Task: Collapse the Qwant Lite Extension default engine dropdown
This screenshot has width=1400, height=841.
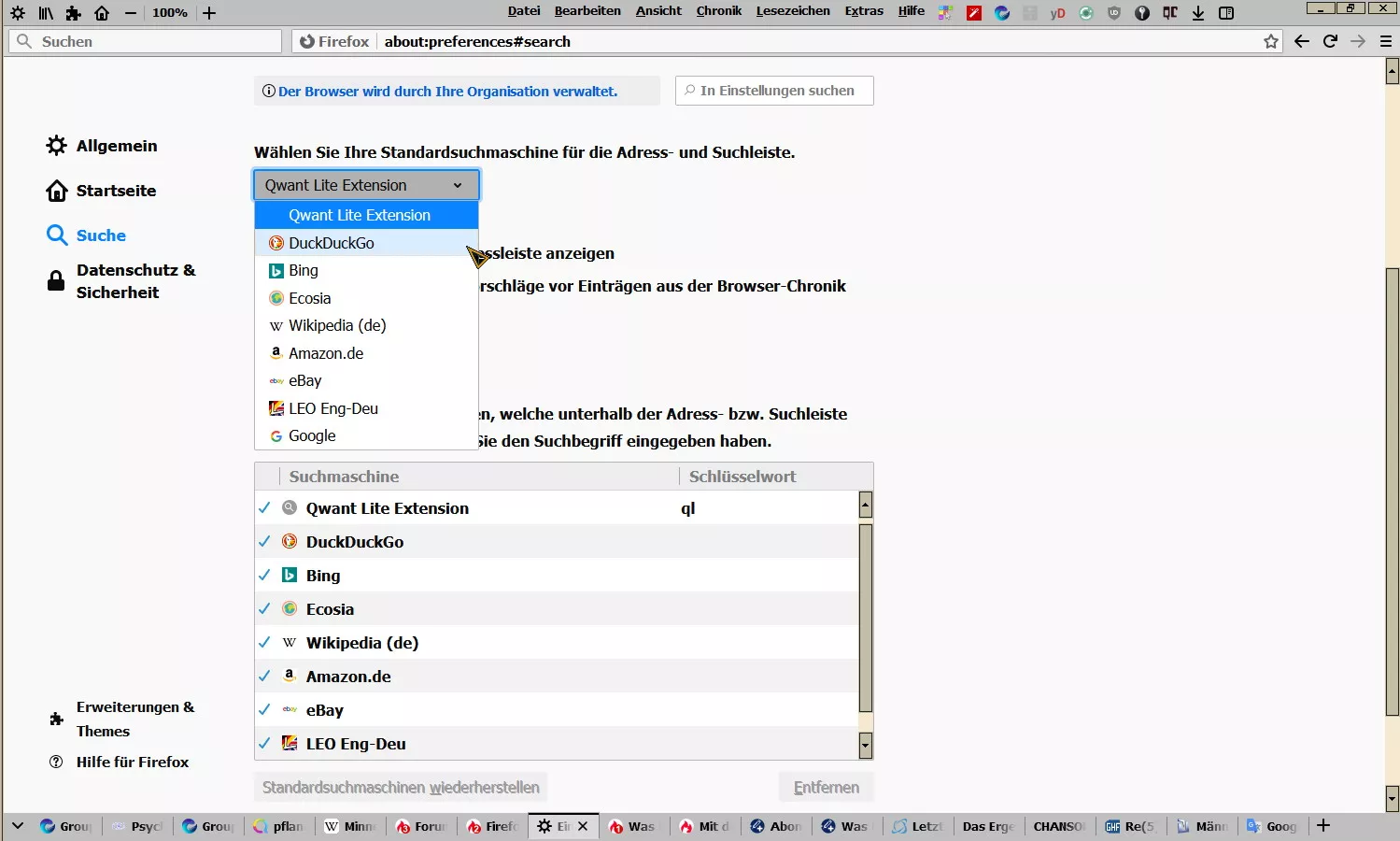Action: click(x=367, y=185)
